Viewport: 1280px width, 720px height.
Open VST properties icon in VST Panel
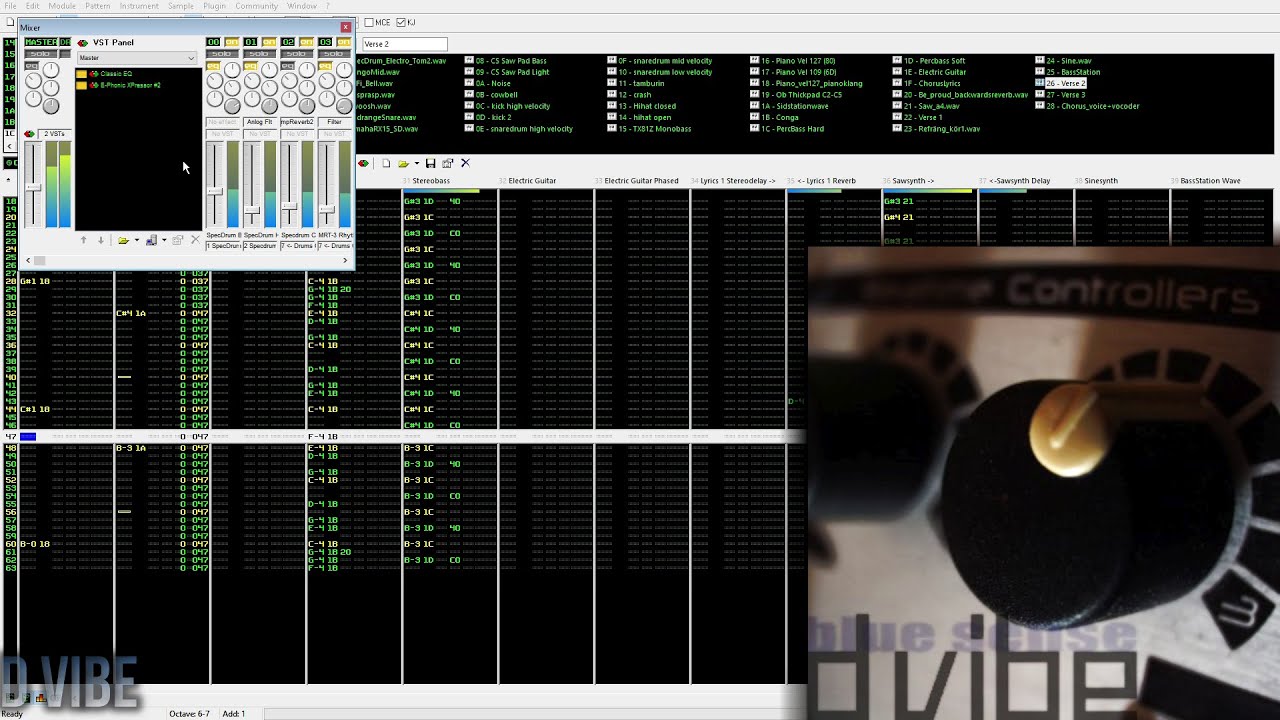tap(177, 240)
